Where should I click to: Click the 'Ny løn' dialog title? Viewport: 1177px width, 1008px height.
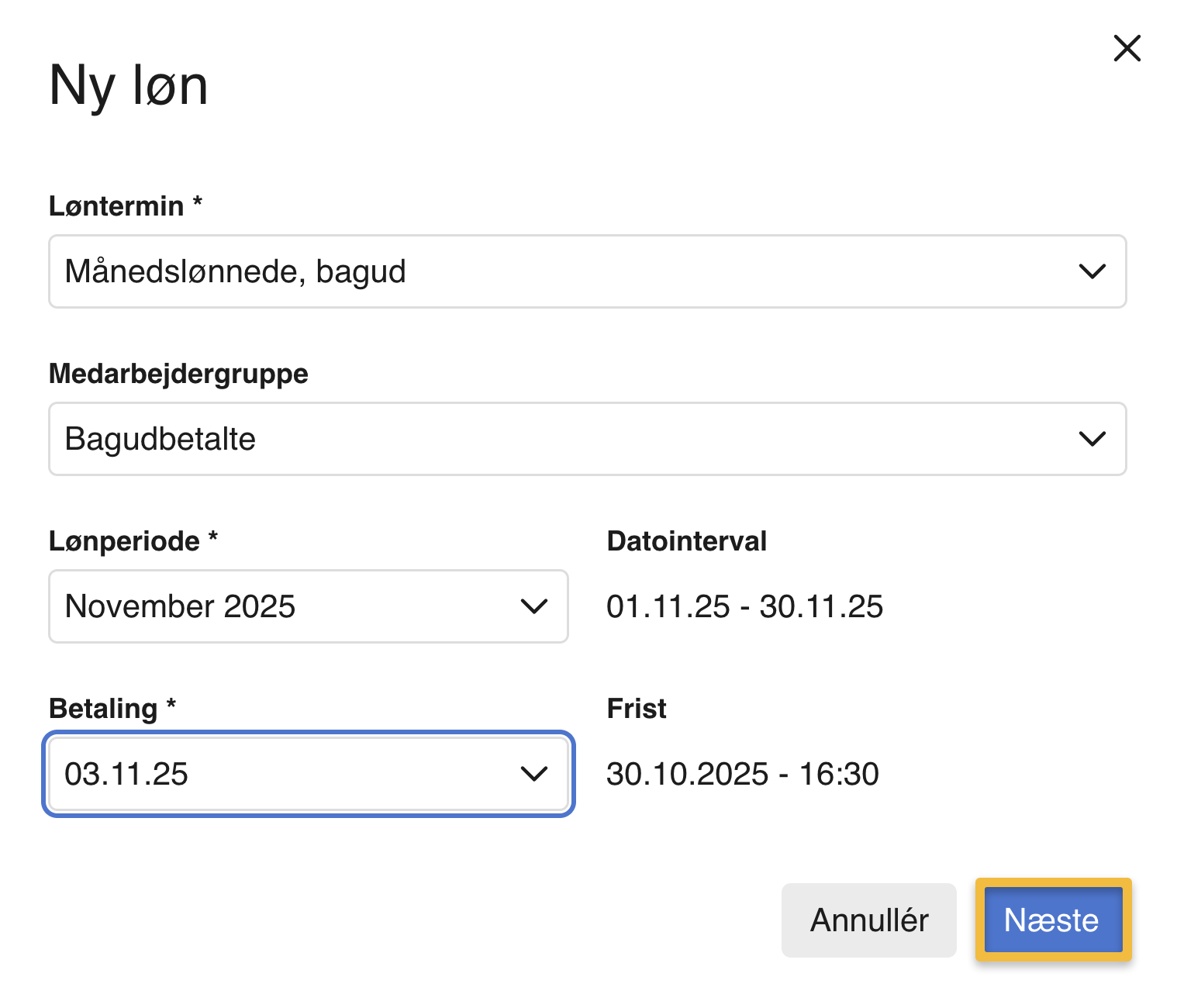point(129,85)
